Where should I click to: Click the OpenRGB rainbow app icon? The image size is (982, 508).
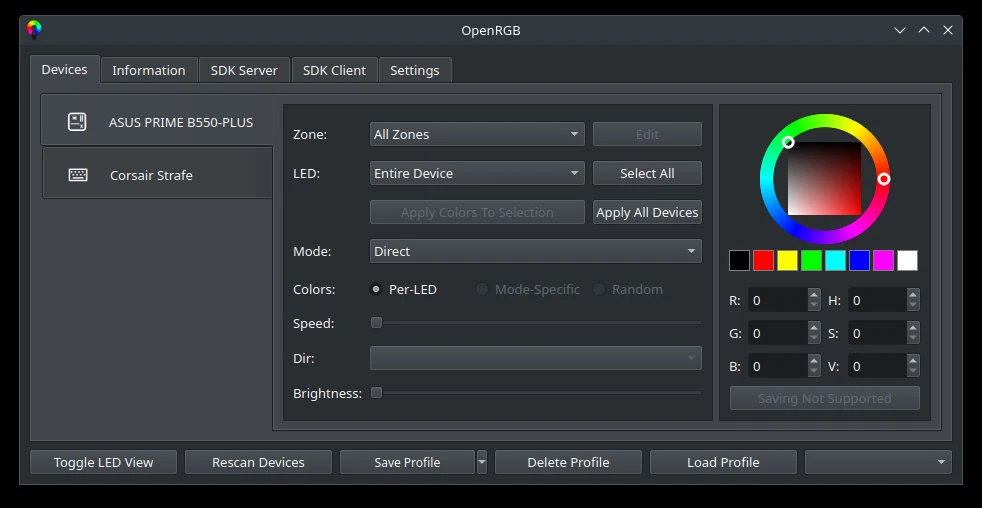(x=34, y=29)
